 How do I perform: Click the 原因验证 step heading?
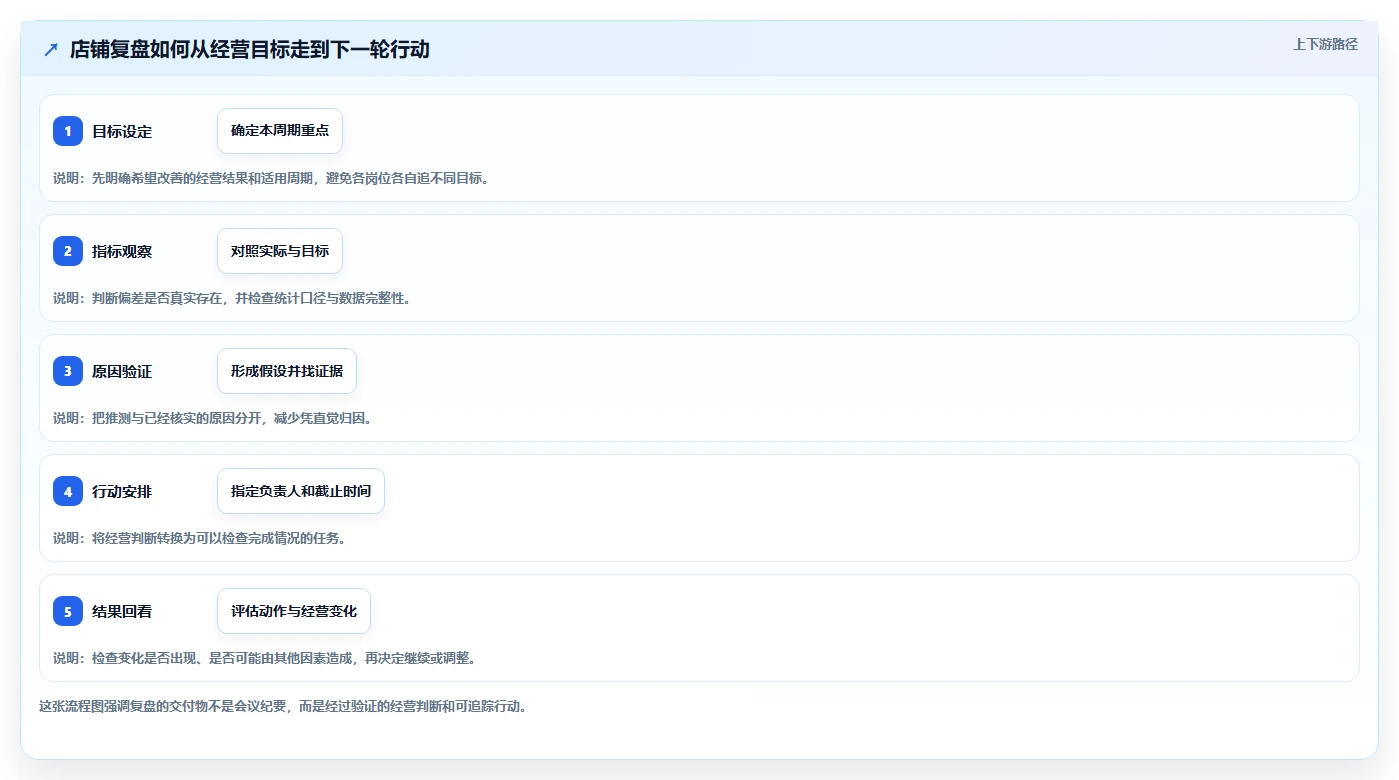pyautogui.click(x=122, y=371)
